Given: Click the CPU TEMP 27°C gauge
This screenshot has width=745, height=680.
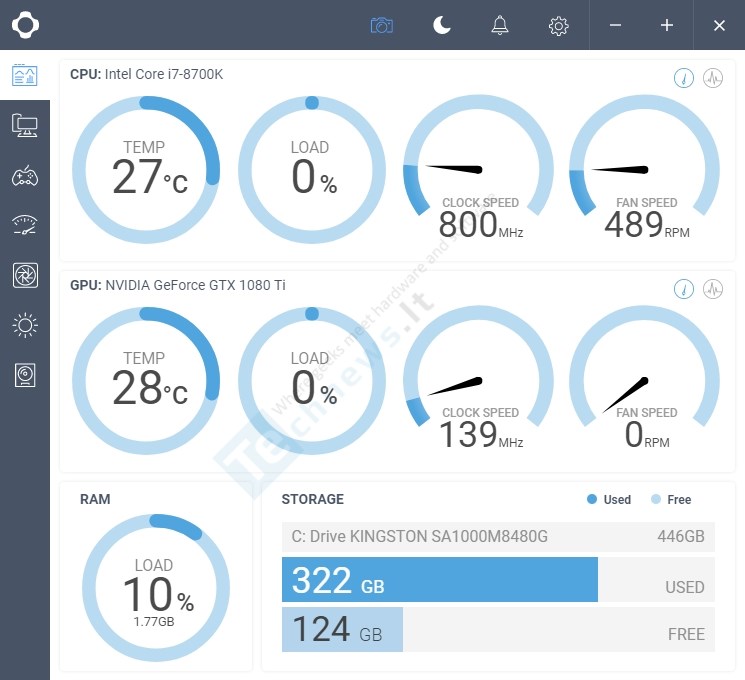Looking at the screenshot, I should [x=146, y=170].
